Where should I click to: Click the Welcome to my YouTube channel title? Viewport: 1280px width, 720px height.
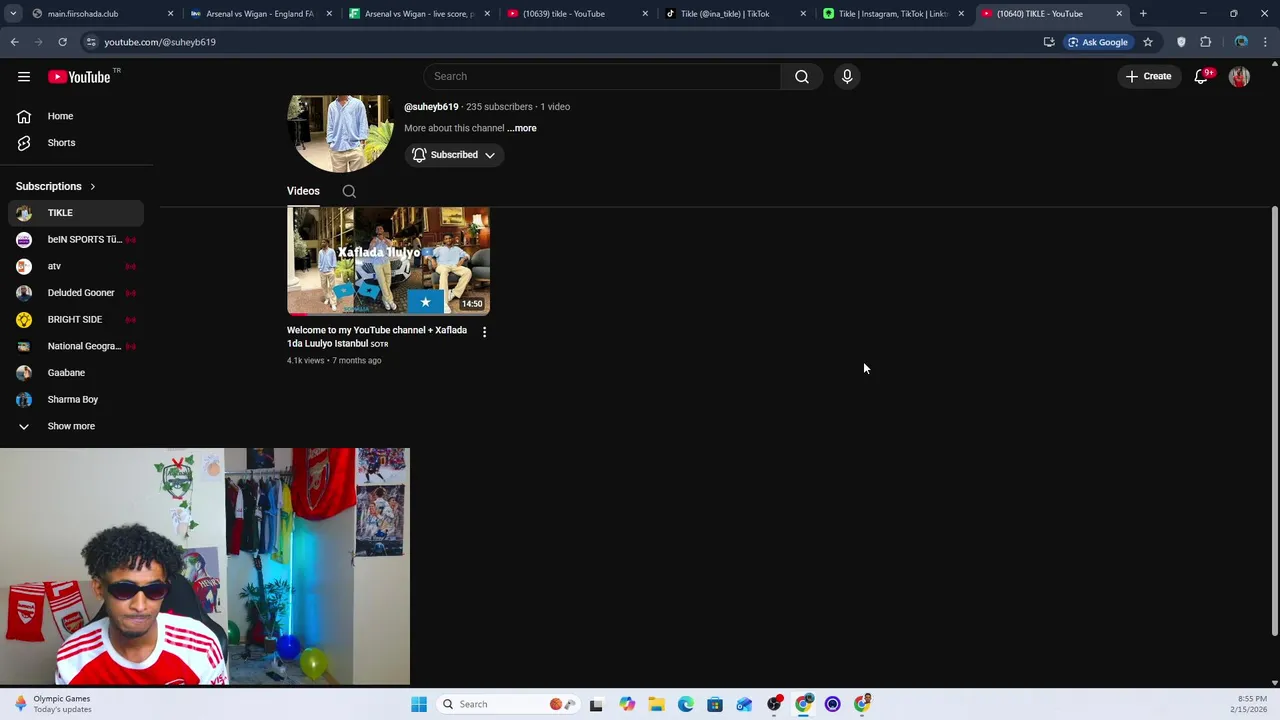[377, 337]
